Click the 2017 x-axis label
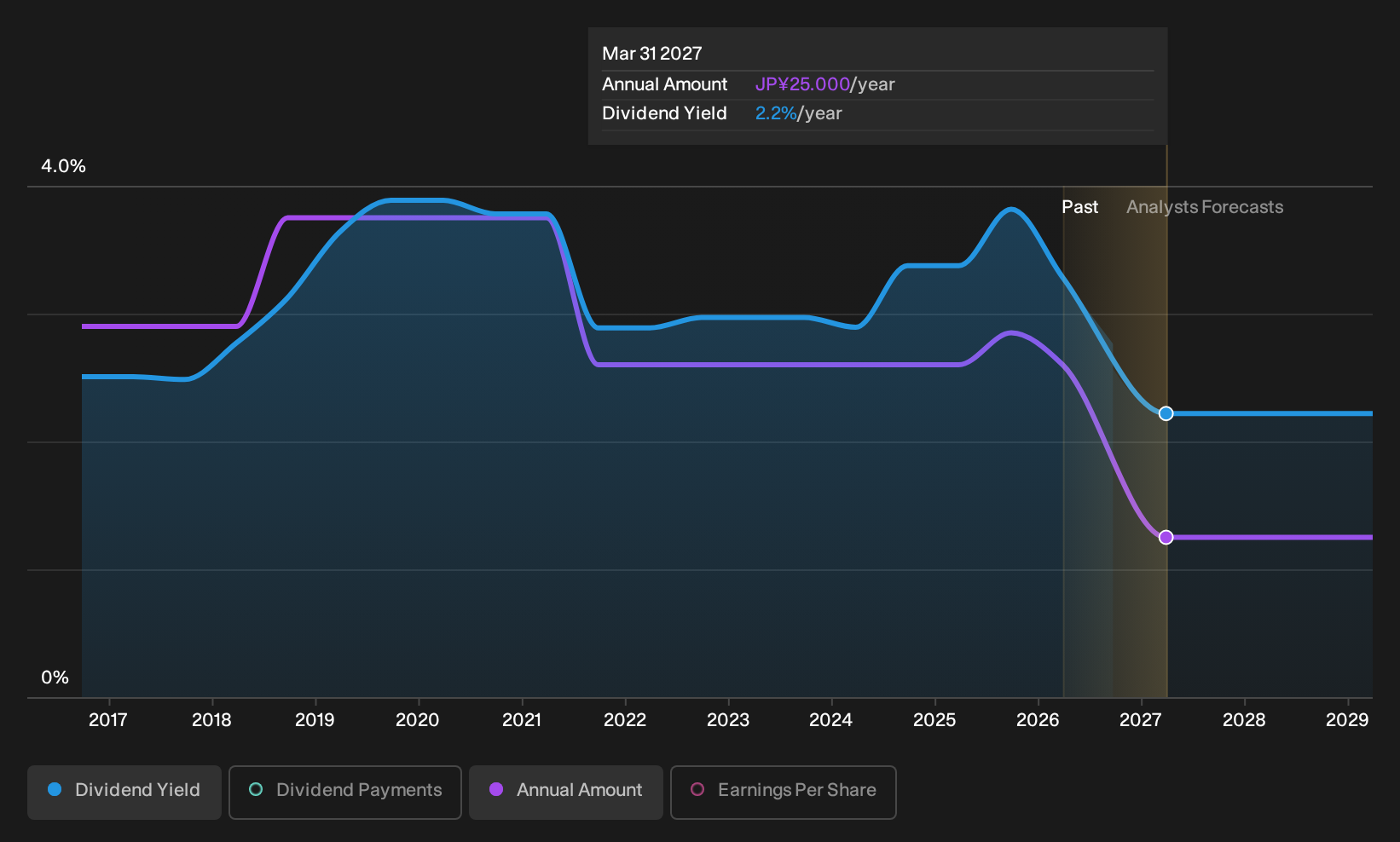The width and height of the screenshot is (1400, 842). 108,720
